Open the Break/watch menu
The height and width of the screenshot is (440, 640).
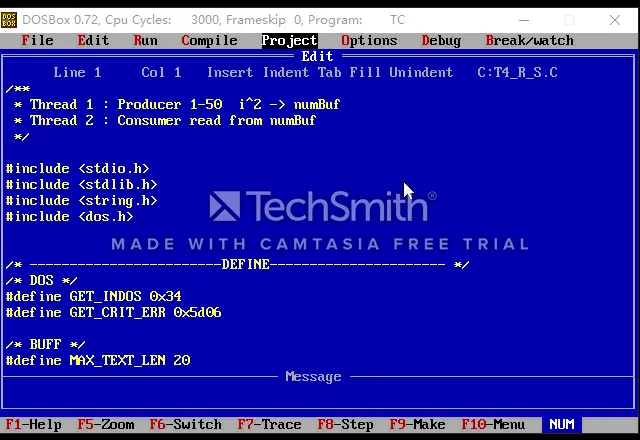click(x=529, y=40)
